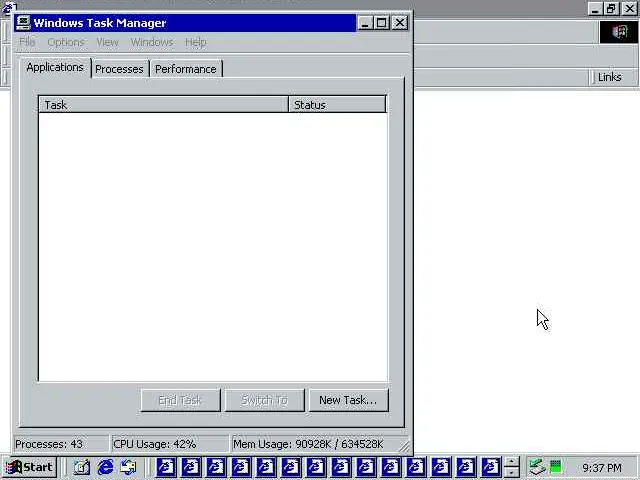
Task: Click the network connection tray icon
Action: click(536, 467)
